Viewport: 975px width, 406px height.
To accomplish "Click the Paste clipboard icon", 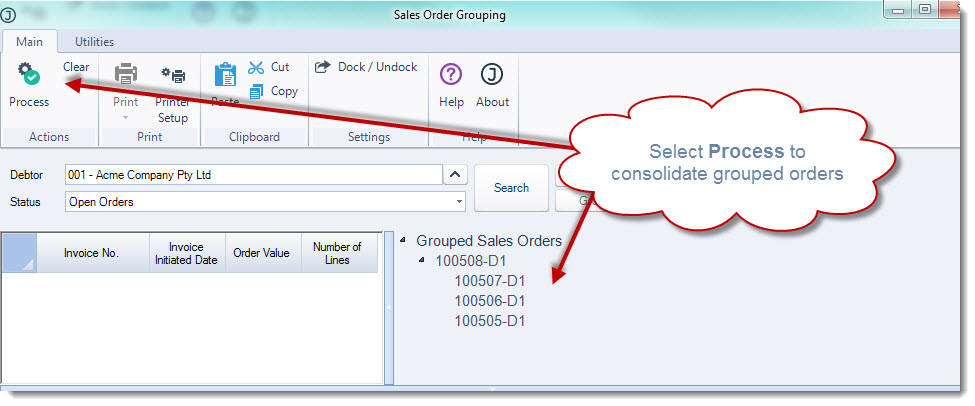I will pos(225,75).
